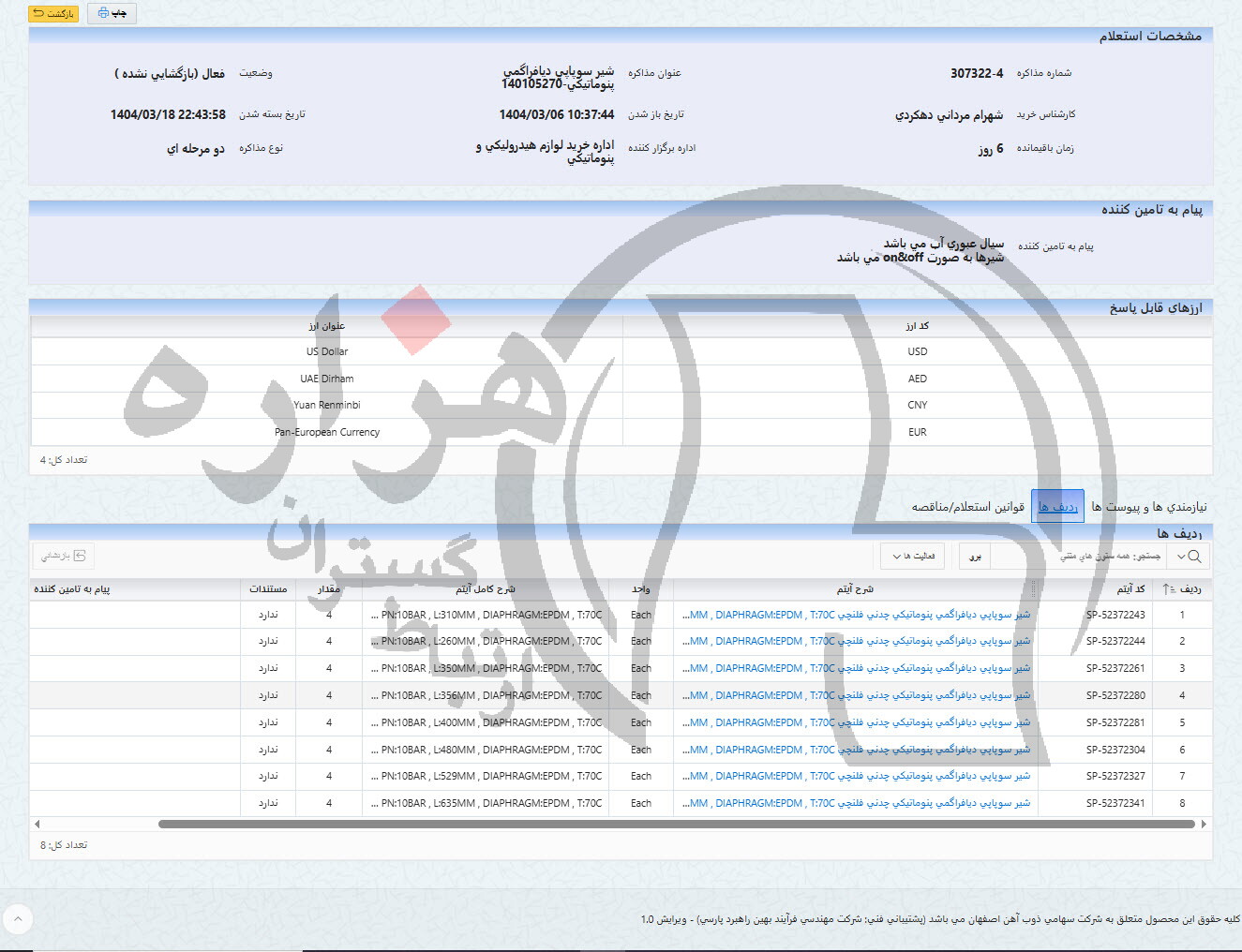Viewport: 1242px width, 952px height.
Task: Click the chevron icon in the bottom-left circle
Action: 18,919
